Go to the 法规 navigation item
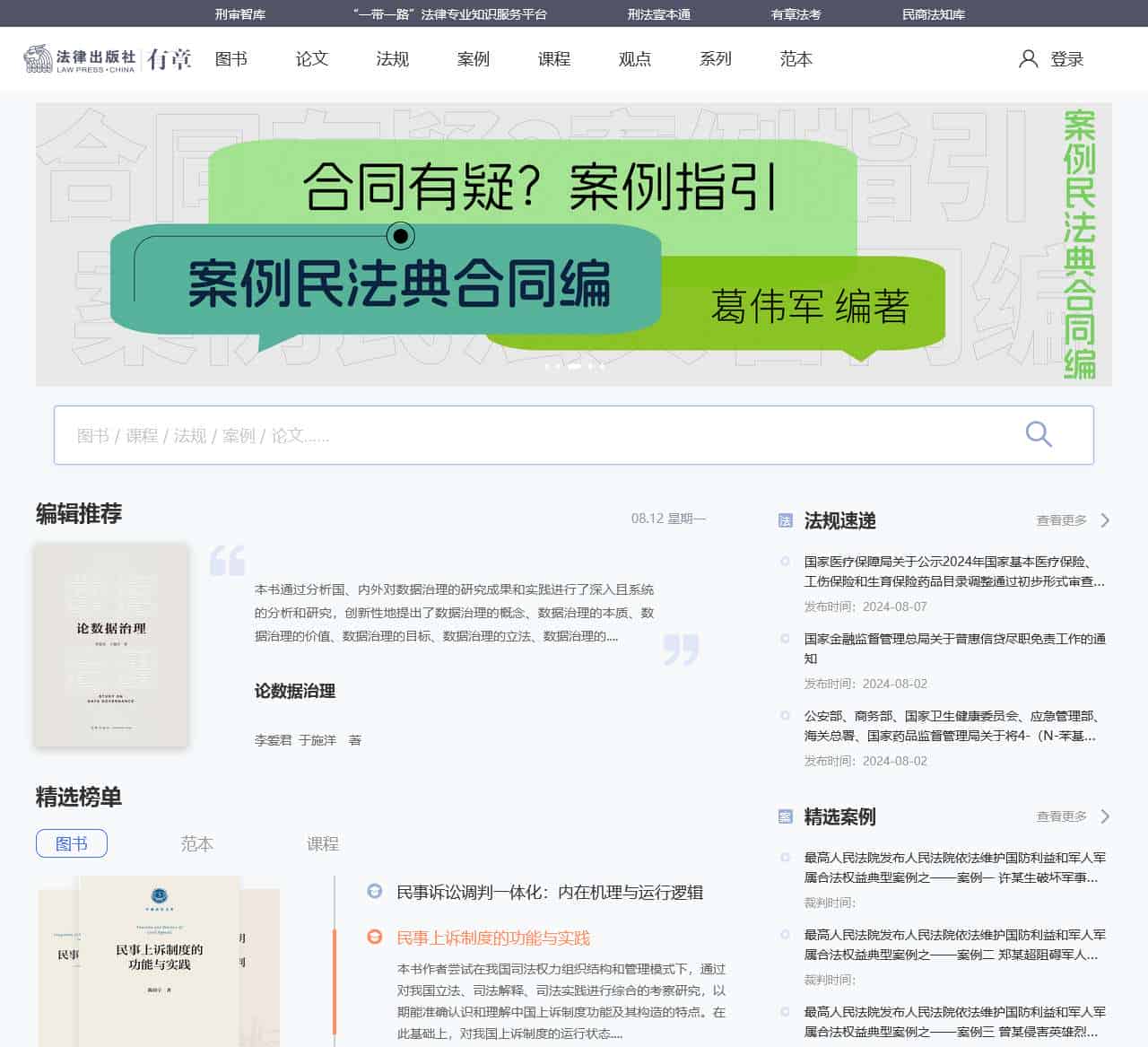The image size is (1148, 1047). [x=393, y=59]
